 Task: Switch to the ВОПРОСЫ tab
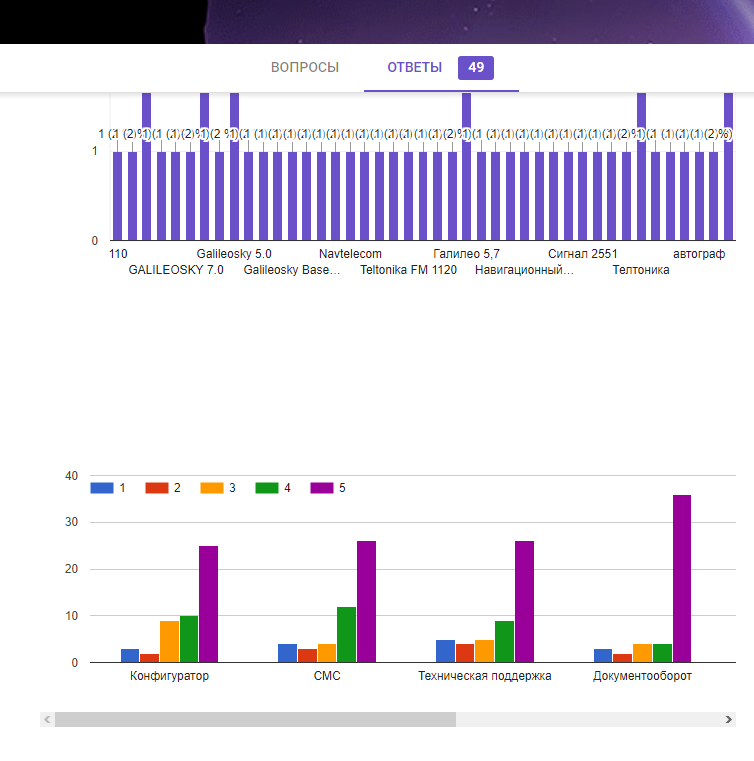(x=305, y=68)
